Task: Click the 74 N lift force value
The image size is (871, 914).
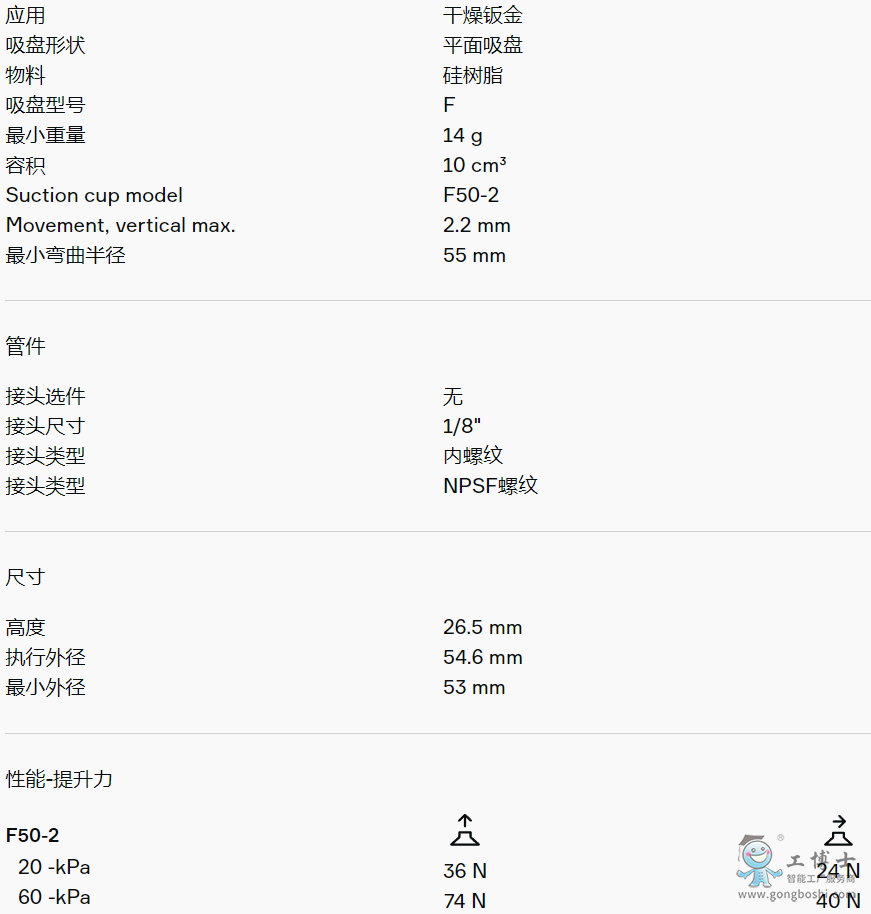Action: (465, 901)
